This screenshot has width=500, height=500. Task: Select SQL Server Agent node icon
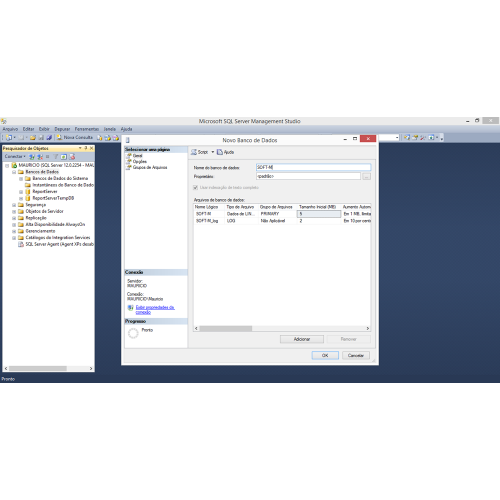[x=21, y=244]
